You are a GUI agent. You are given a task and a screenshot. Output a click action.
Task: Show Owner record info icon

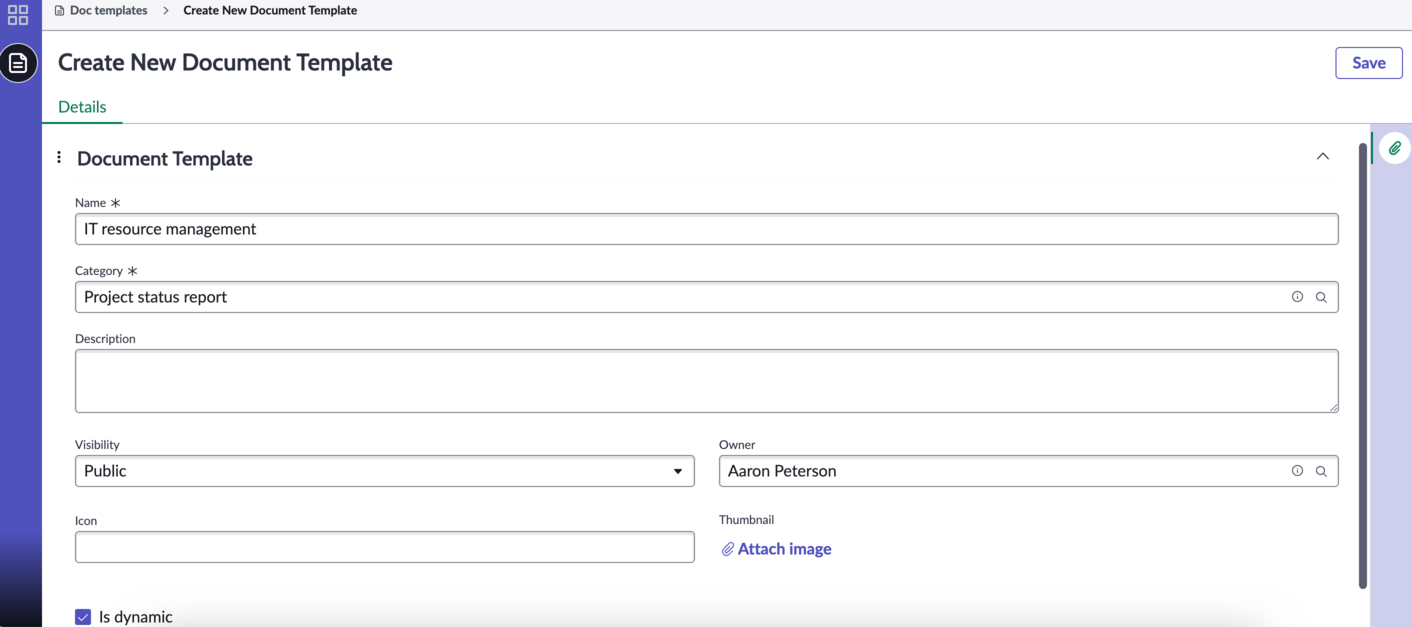tap(1297, 471)
